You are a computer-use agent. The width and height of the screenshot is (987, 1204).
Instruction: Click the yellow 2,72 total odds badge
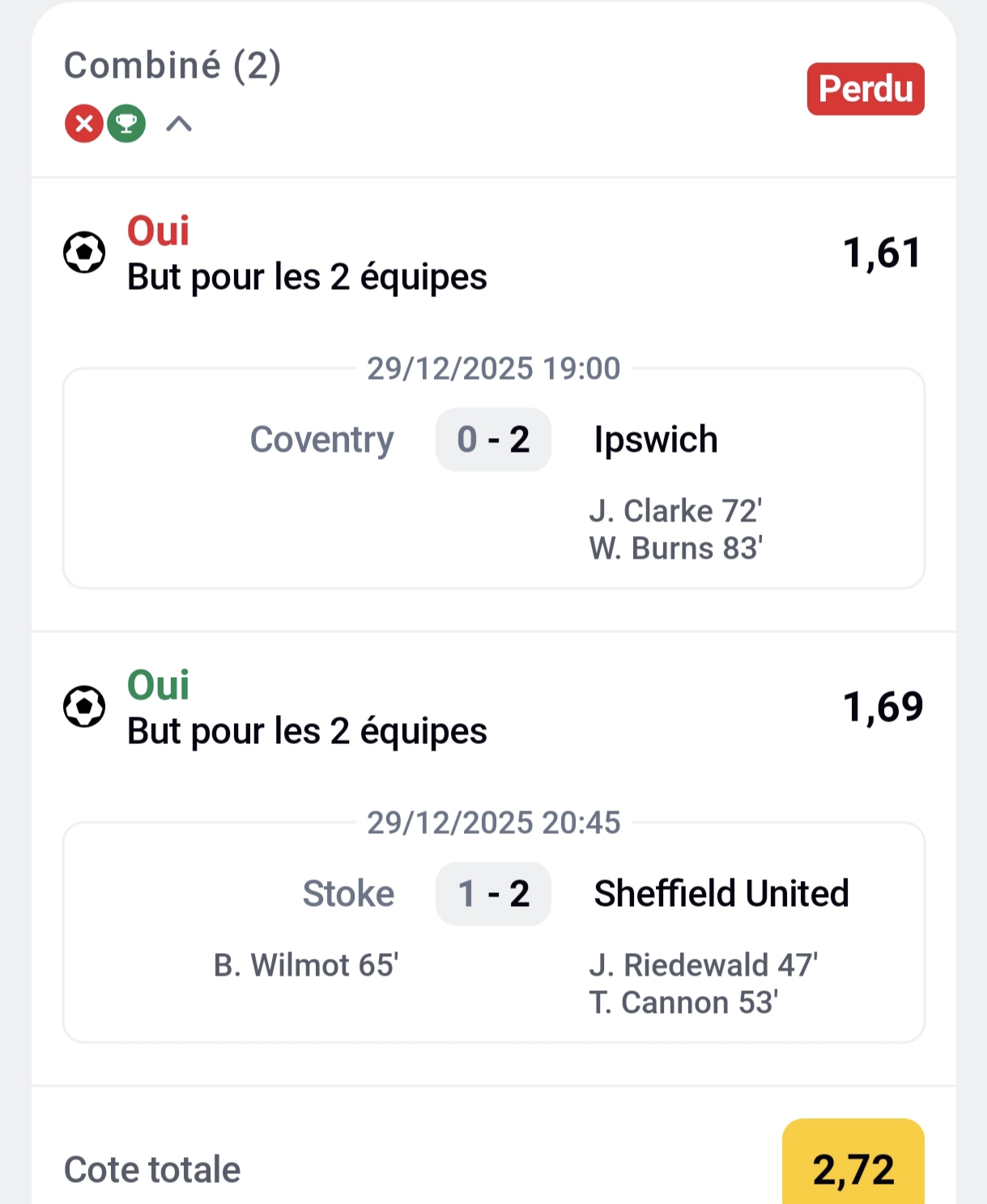tap(853, 1166)
